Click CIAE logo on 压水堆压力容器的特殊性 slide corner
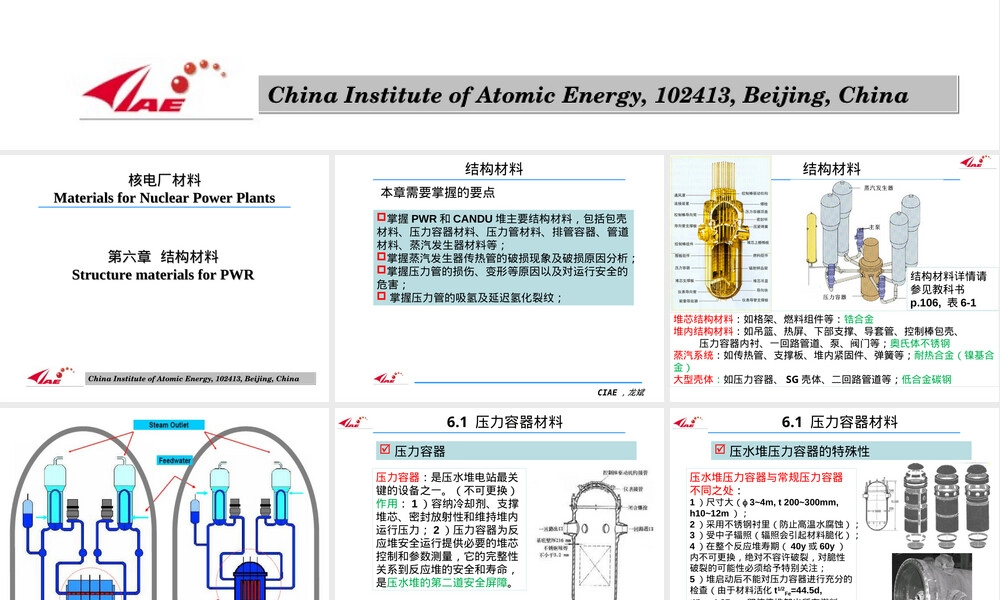This screenshot has height=600, width=1000. (x=688, y=421)
